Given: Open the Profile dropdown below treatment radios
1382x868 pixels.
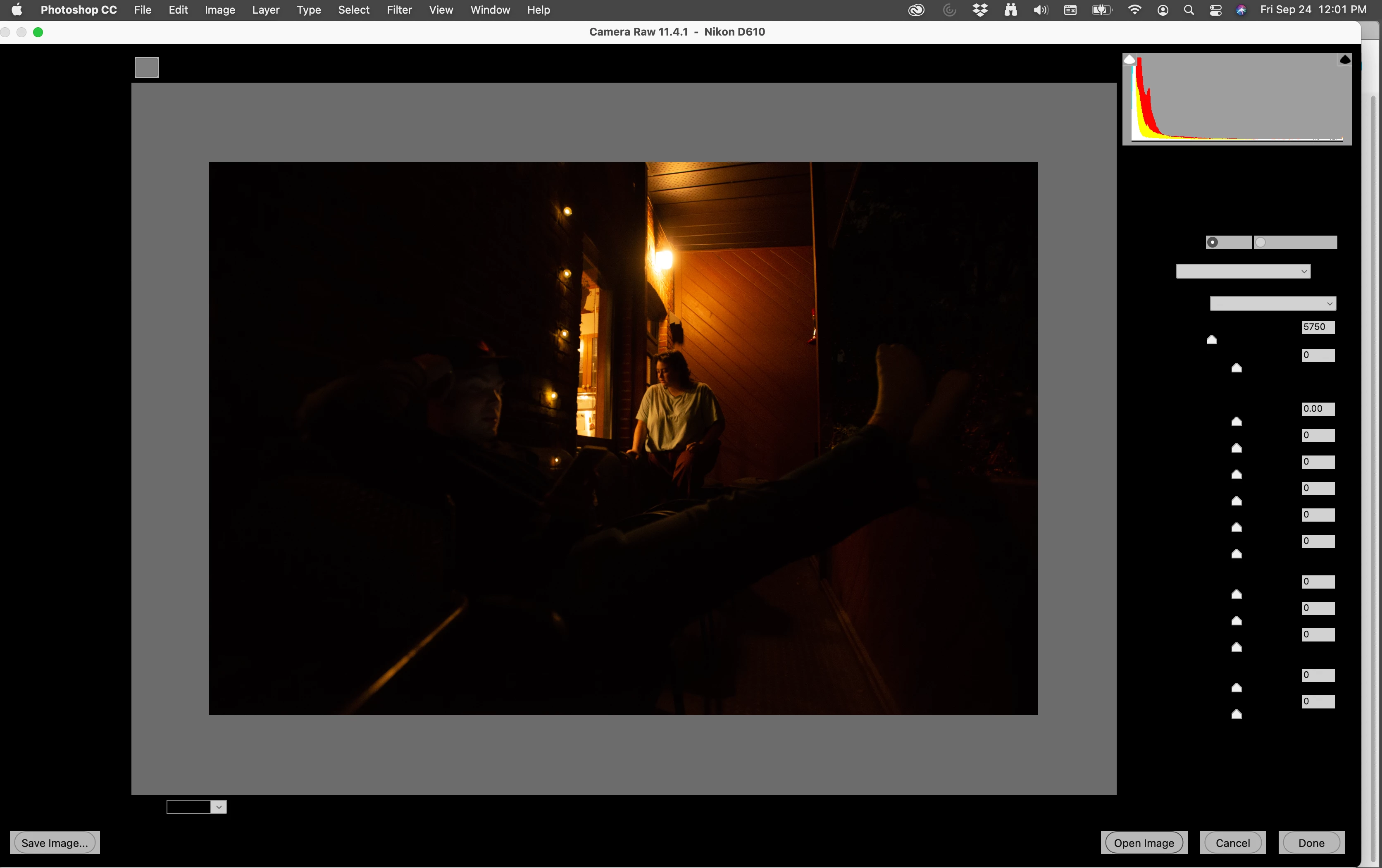Looking at the screenshot, I should (1243, 272).
